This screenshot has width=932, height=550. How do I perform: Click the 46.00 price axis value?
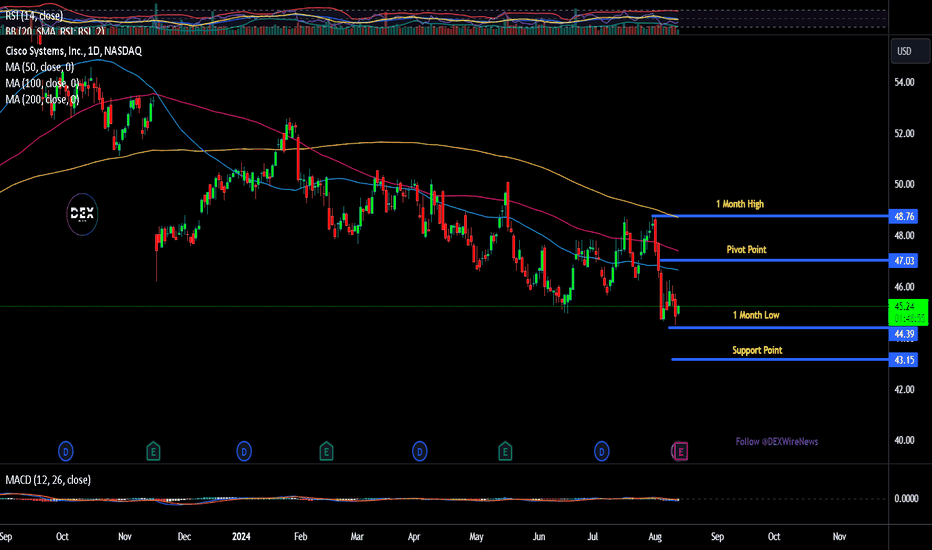tap(904, 287)
